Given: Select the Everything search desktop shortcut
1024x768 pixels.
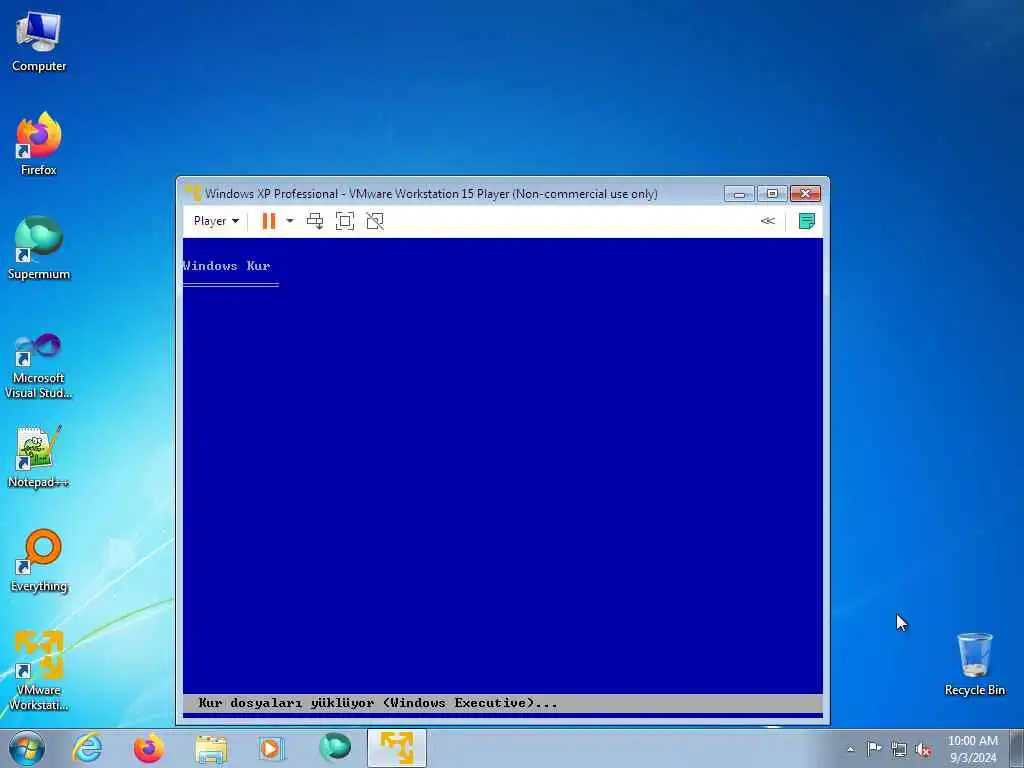Looking at the screenshot, I should (x=39, y=560).
